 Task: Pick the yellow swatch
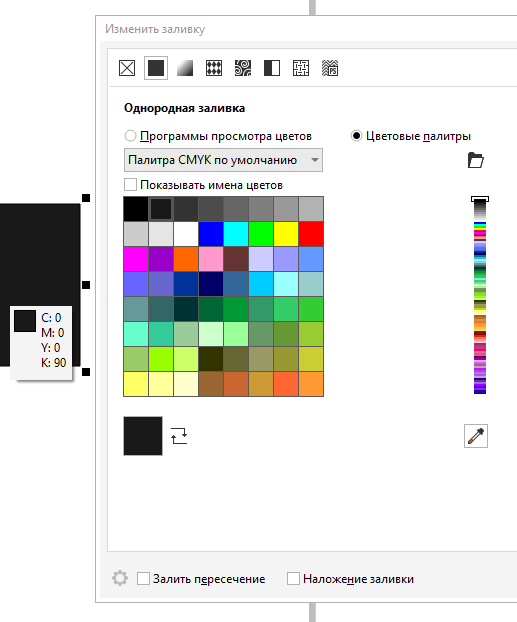(x=286, y=234)
